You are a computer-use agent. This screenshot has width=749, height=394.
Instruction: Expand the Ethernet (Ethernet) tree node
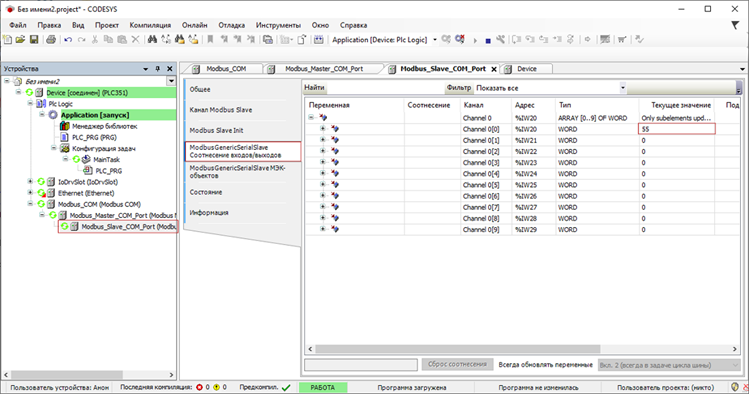coord(30,193)
